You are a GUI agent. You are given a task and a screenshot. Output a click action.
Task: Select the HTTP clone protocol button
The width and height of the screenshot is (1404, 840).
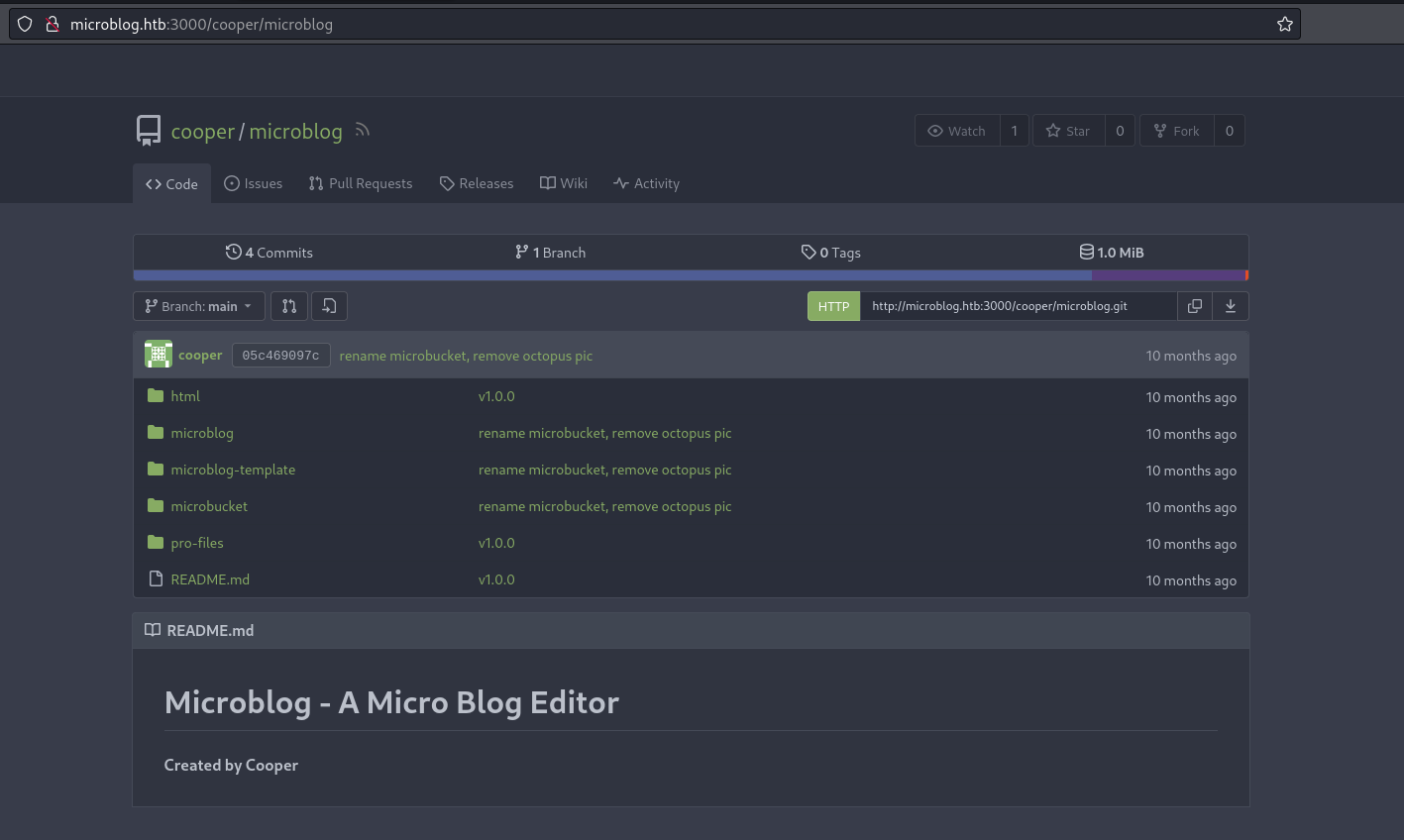[x=833, y=306]
